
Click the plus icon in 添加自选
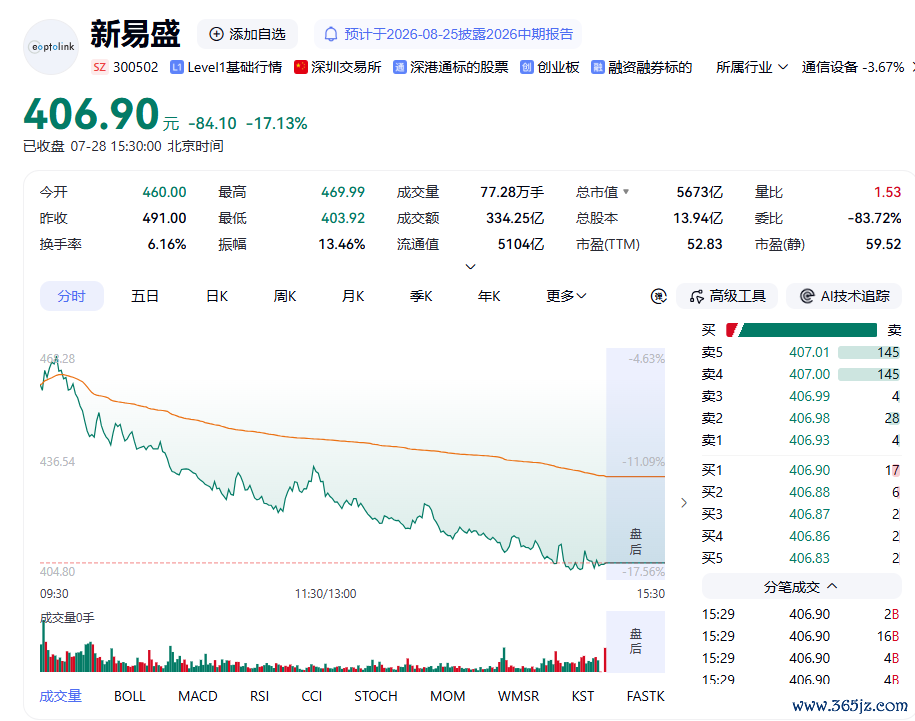216,34
